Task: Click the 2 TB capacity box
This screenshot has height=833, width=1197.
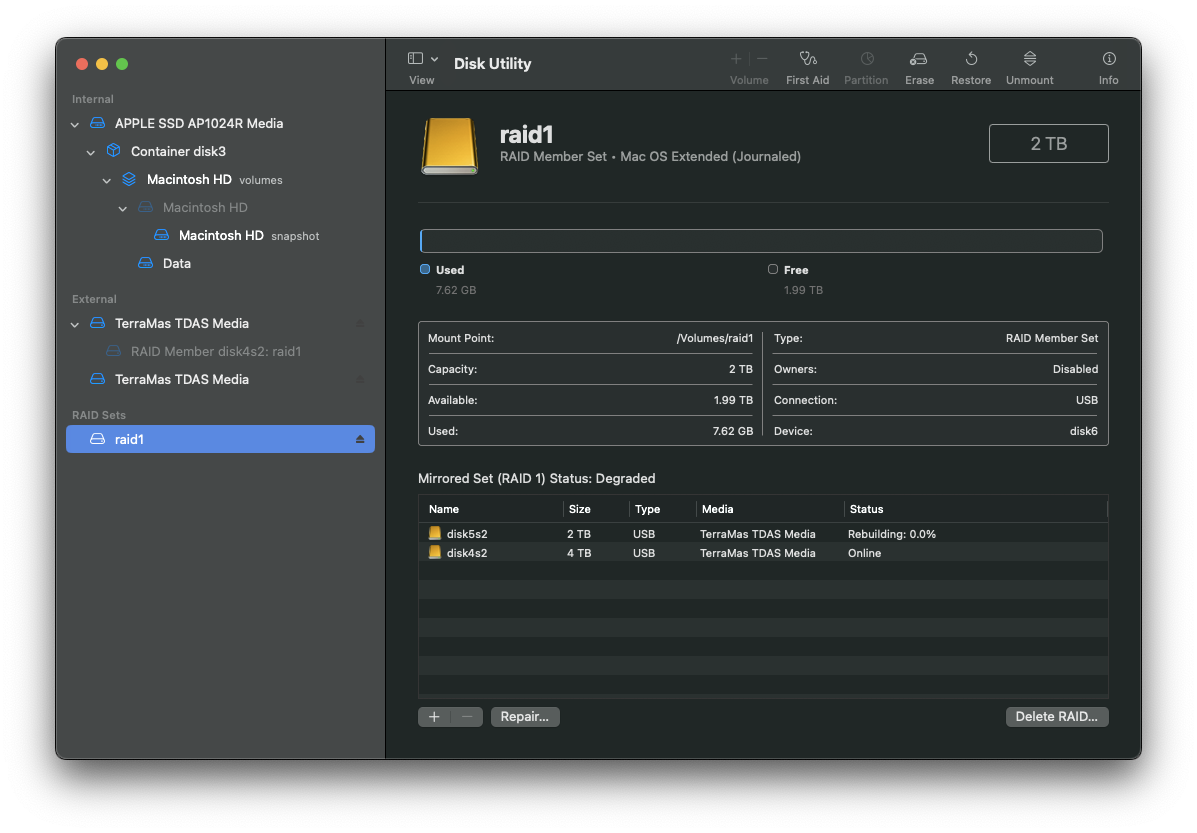Action: click(x=1049, y=144)
